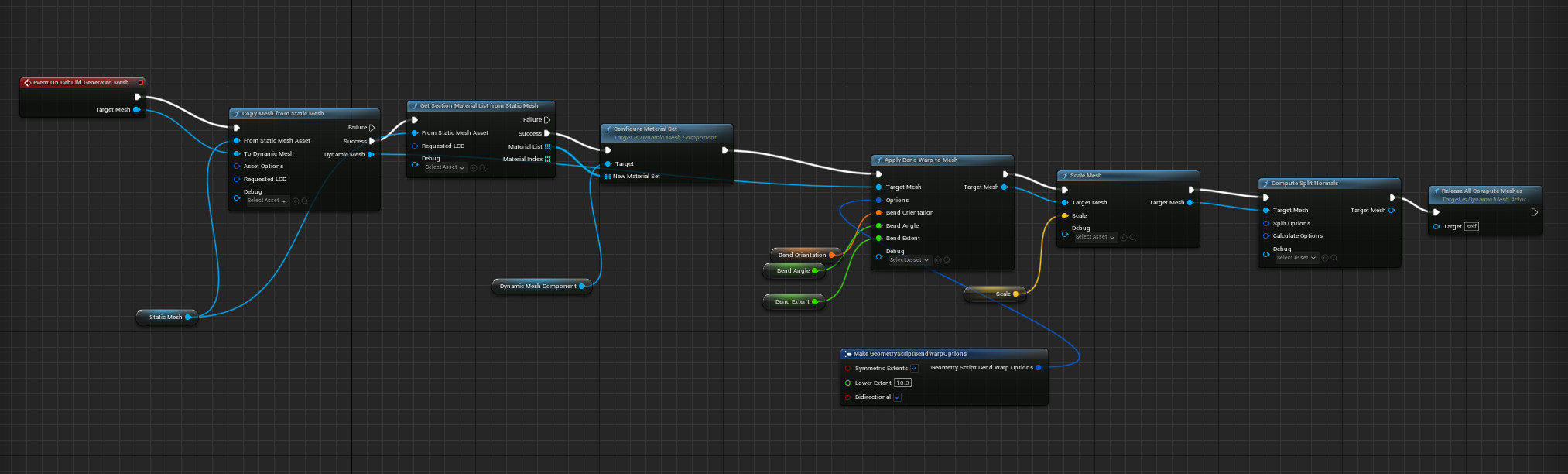
Task: Click the Asset Options input pin
Action: tap(237, 166)
